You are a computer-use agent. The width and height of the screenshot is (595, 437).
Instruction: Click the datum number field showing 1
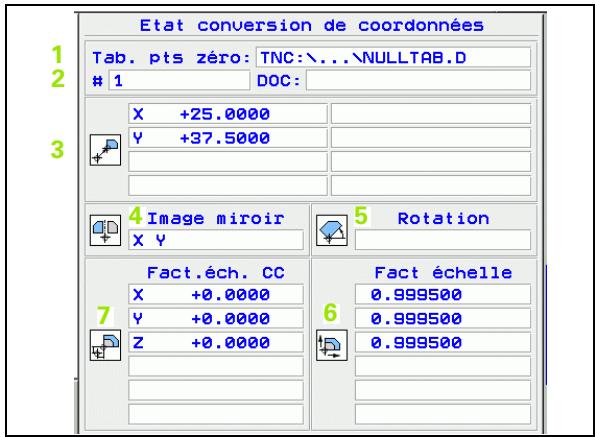[x=179, y=80]
